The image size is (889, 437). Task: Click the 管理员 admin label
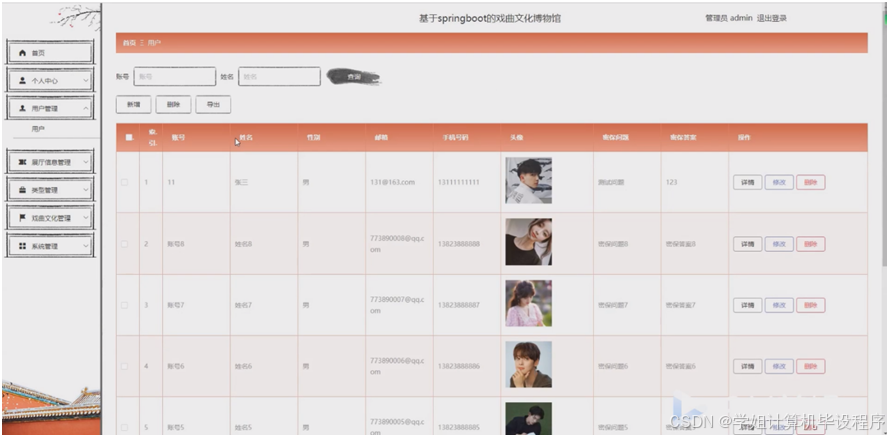pyautogui.click(x=729, y=18)
